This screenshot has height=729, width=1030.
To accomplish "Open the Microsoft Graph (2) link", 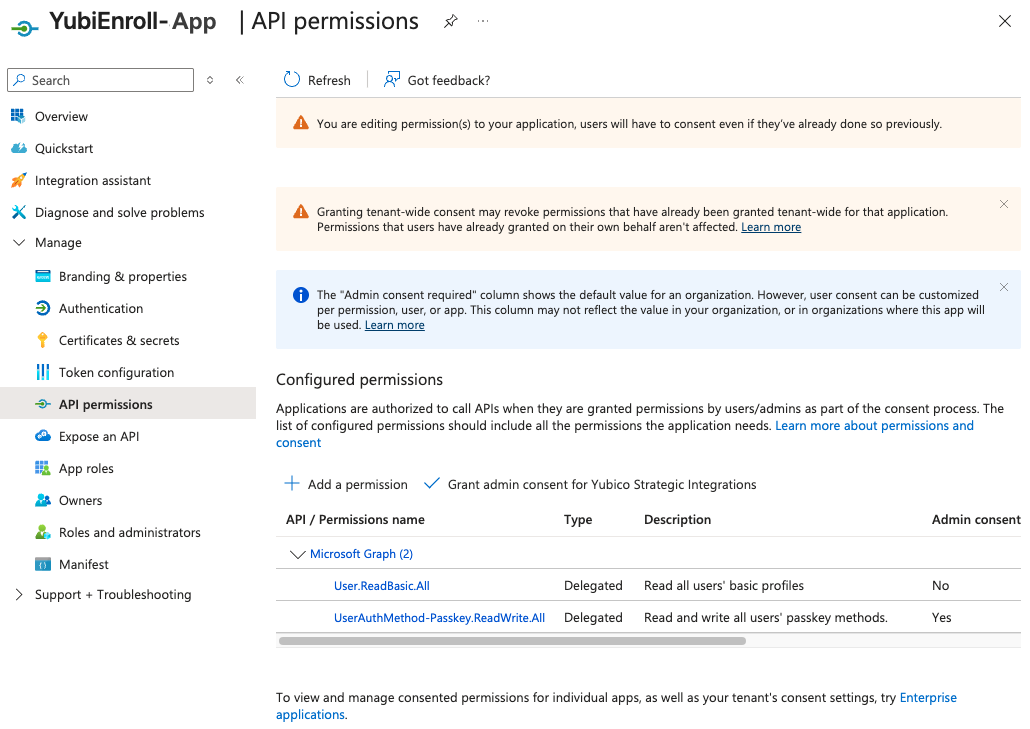I will tap(361, 554).
